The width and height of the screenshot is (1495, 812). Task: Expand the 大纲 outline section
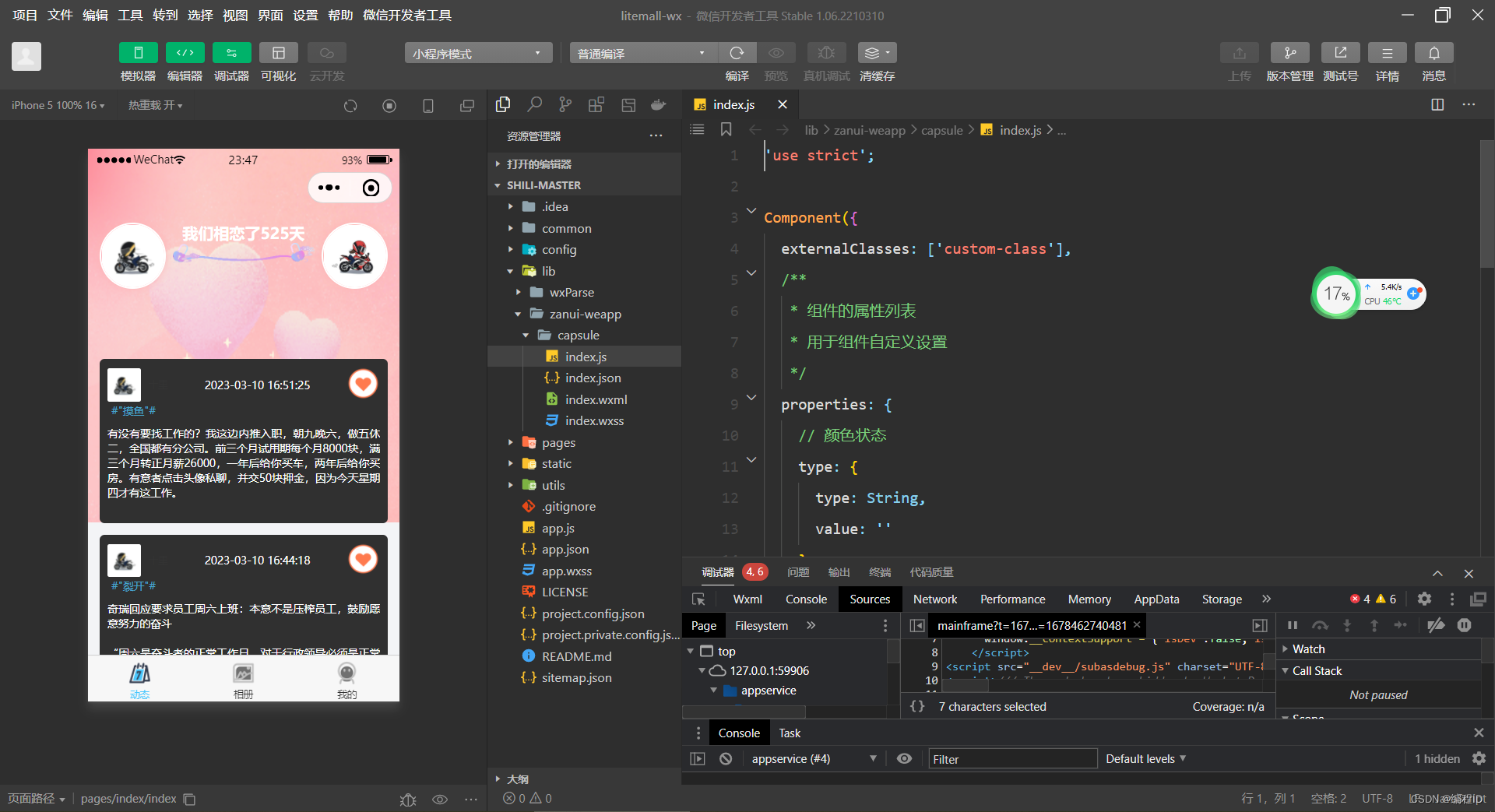click(584, 779)
